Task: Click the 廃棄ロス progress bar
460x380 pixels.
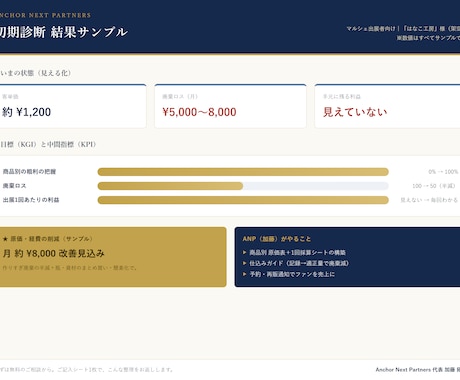Action: [x=243, y=186]
